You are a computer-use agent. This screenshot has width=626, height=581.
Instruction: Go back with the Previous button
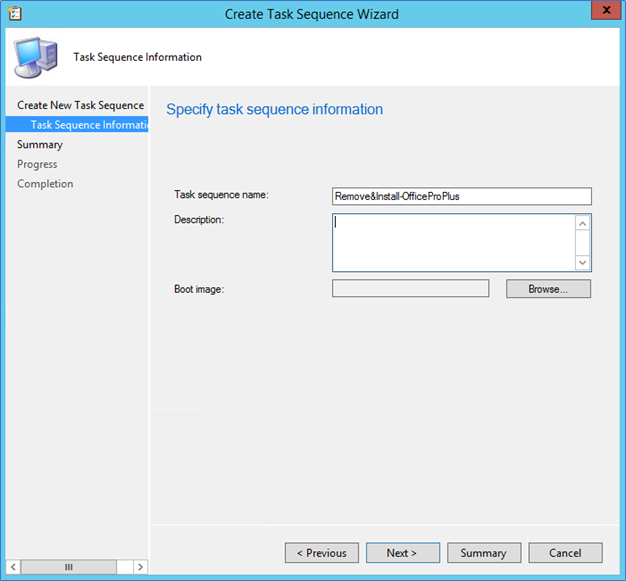[x=322, y=553]
